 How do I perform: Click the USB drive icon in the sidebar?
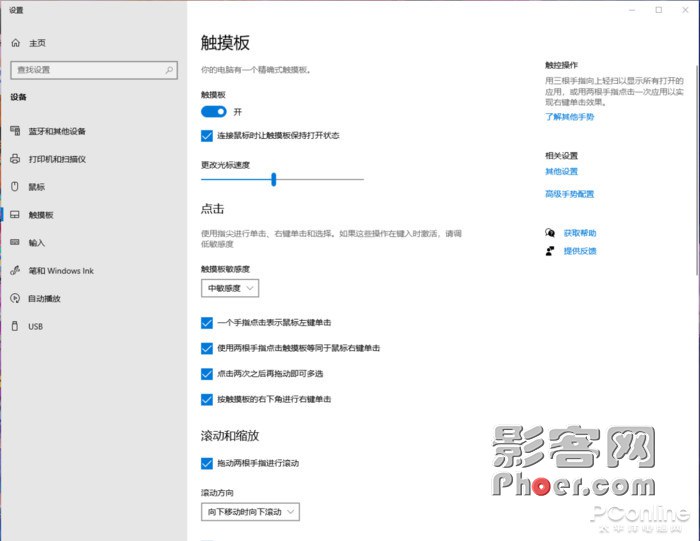point(15,326)
